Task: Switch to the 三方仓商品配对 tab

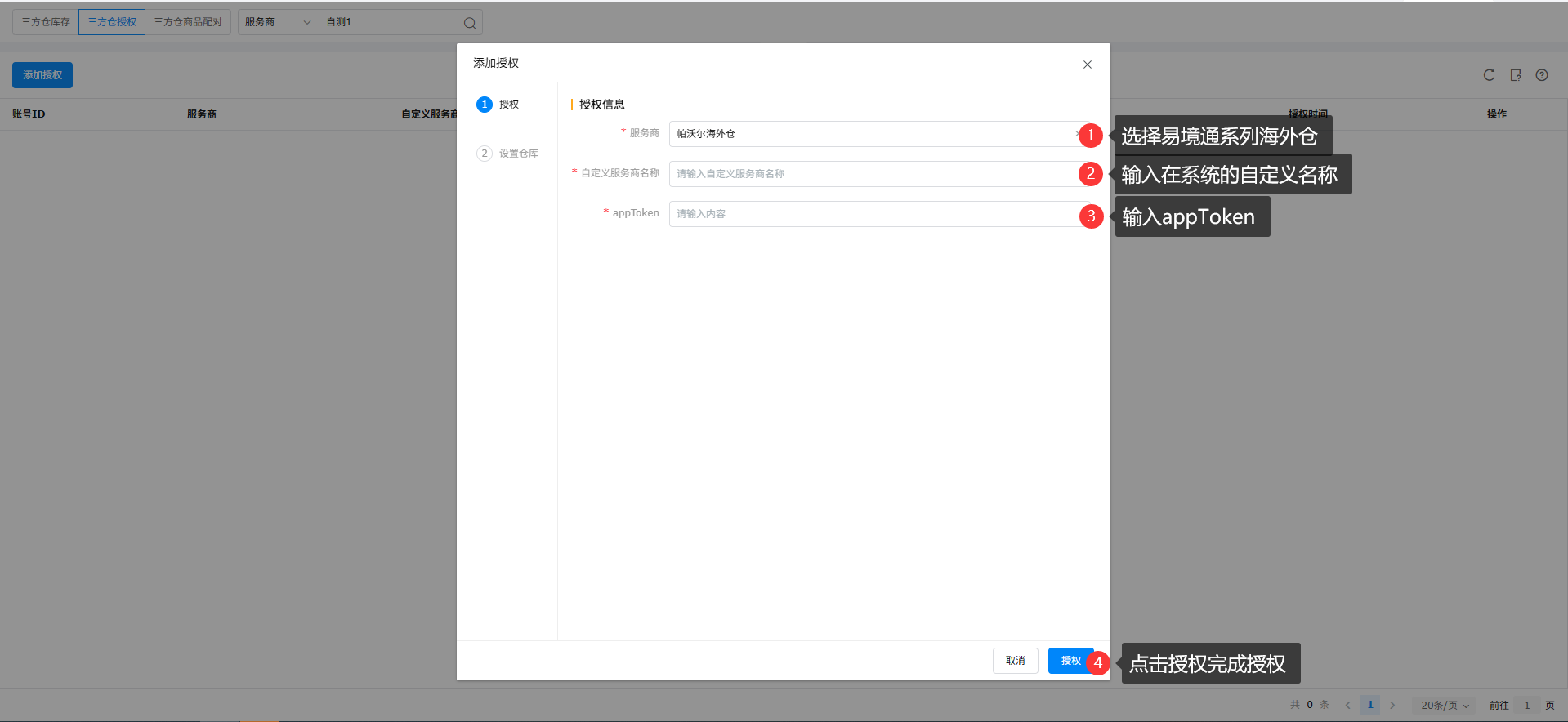Action: click(188, 22)
